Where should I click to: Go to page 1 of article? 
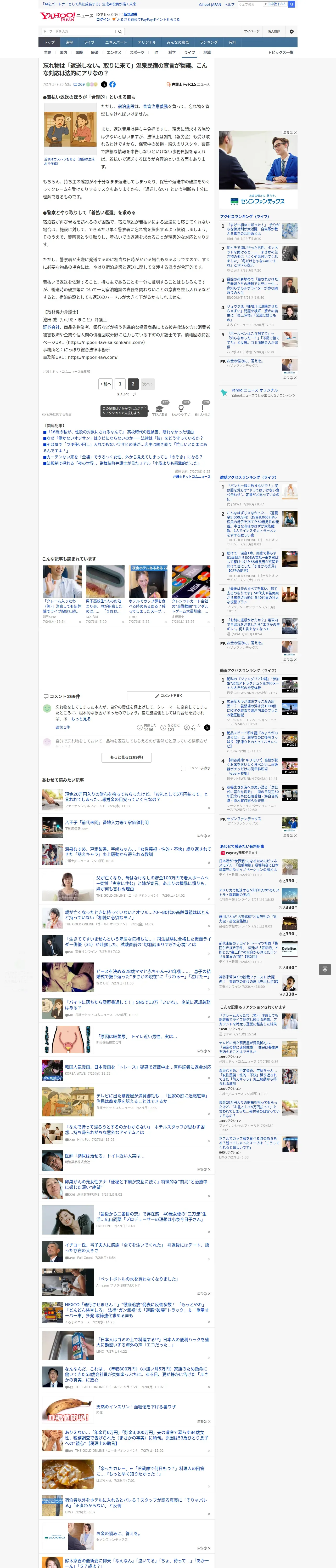[120, 384]
